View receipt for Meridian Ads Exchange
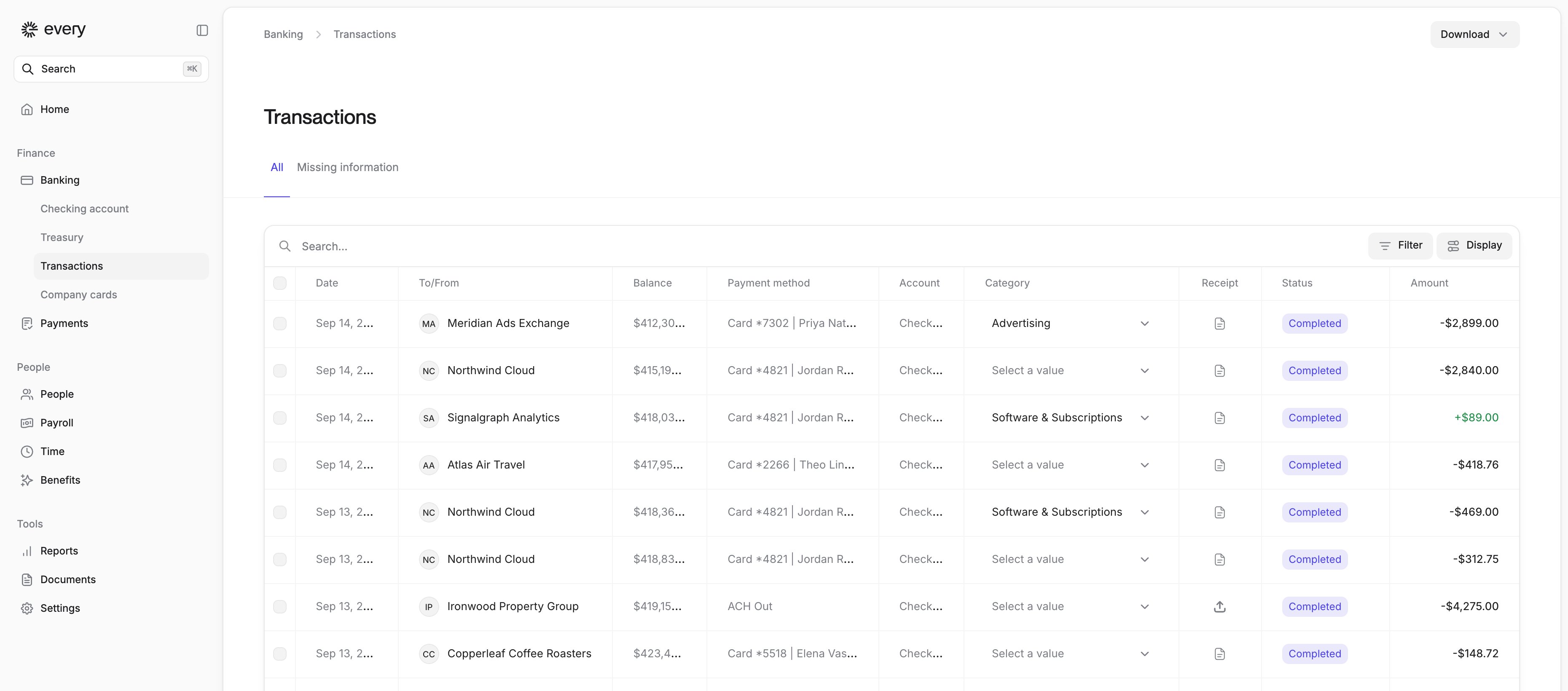The height and width of the screenshot is (691, 1568). 1219,324
